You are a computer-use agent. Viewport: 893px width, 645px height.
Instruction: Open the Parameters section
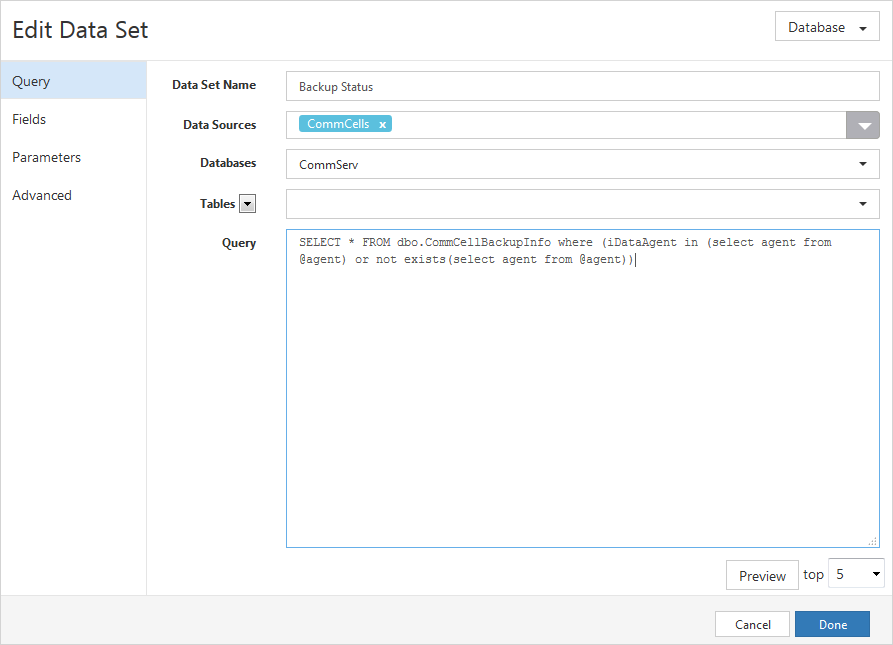click(45, 157)
